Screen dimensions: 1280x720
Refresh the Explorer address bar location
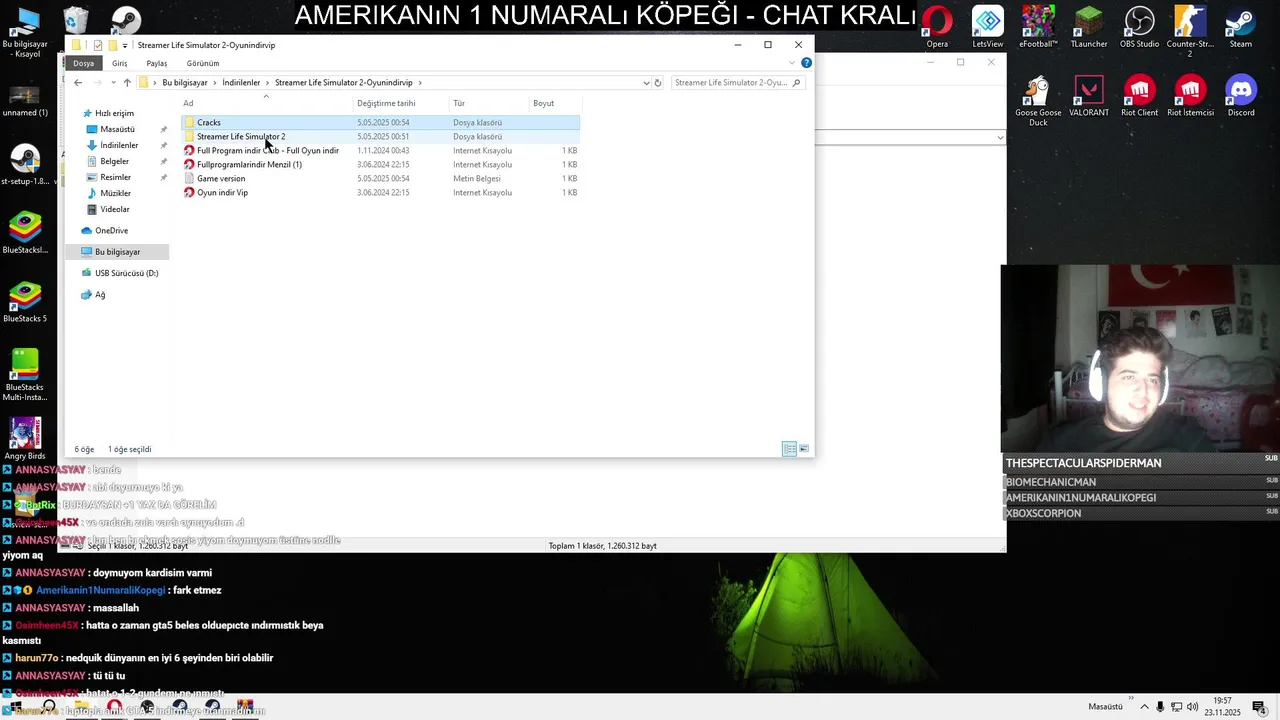(657, 83)
